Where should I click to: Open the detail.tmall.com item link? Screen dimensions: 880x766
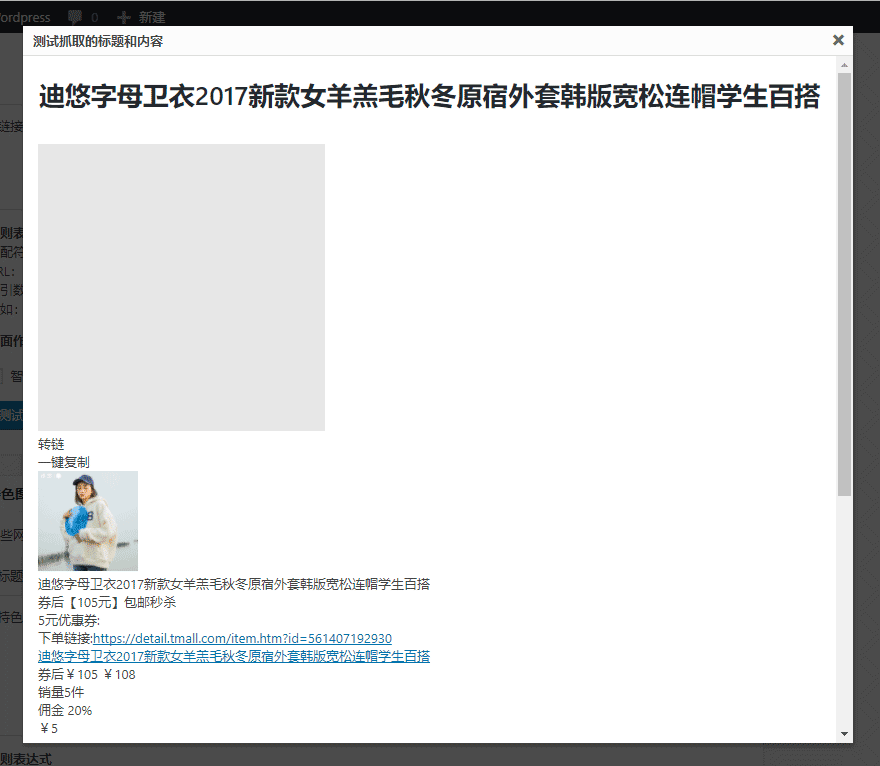point(242,638)
